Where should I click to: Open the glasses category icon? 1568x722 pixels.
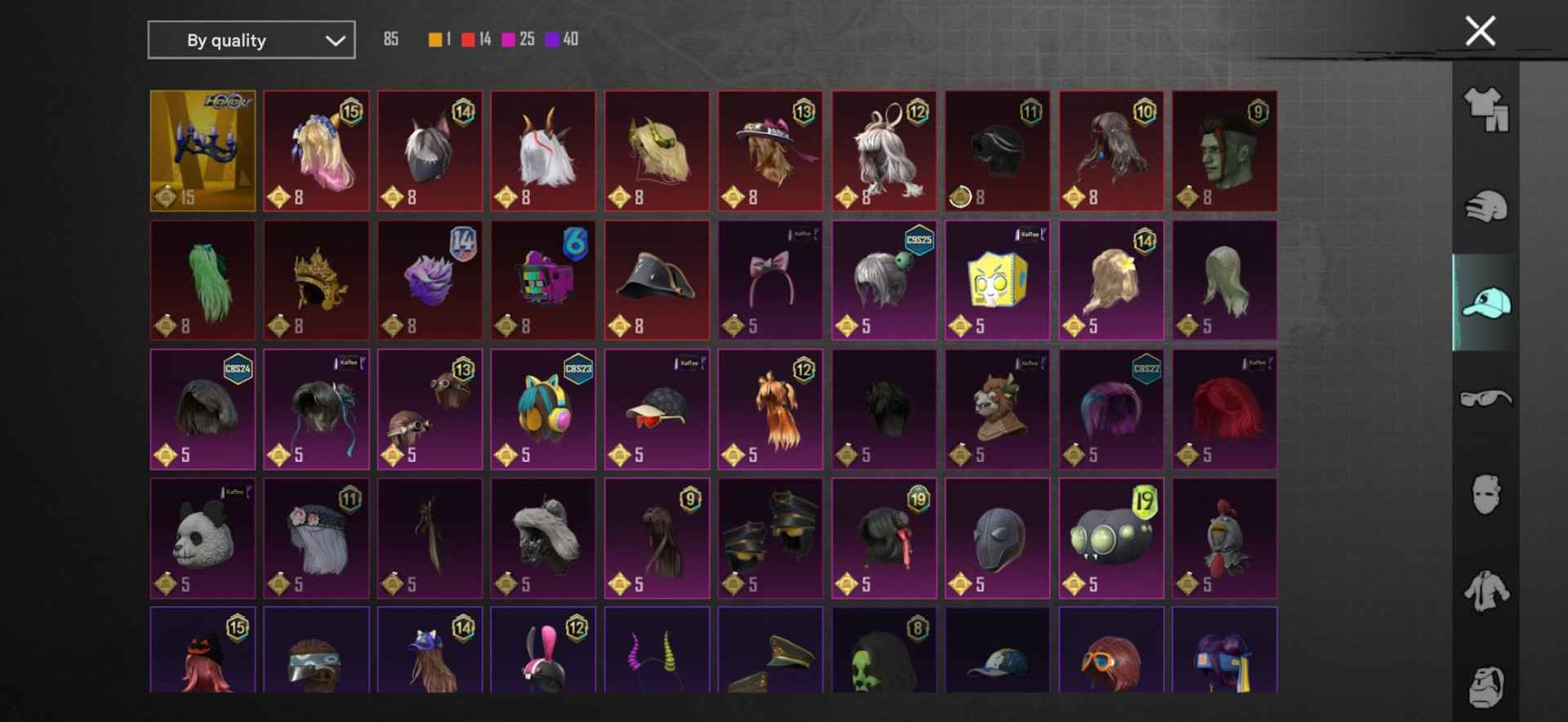1486,399
